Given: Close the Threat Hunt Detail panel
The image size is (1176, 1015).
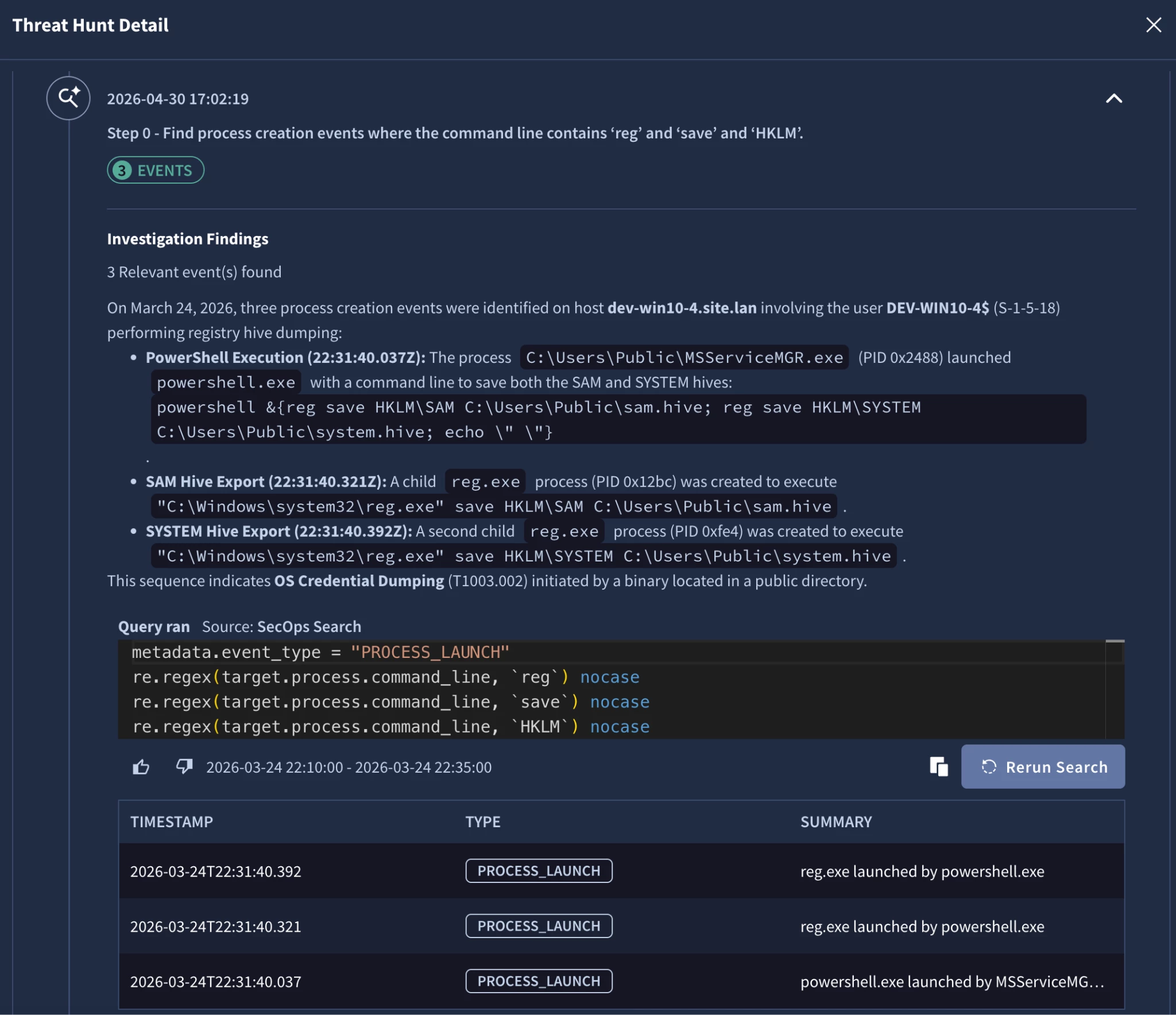Looking at the screenshot, I should pyautogui.click(x=1153, y=25).
